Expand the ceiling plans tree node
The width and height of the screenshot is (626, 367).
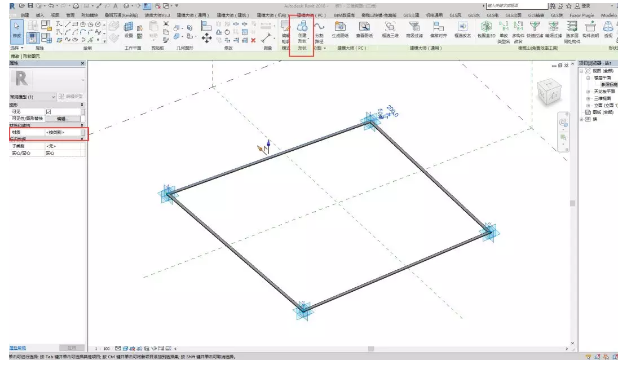588,91
